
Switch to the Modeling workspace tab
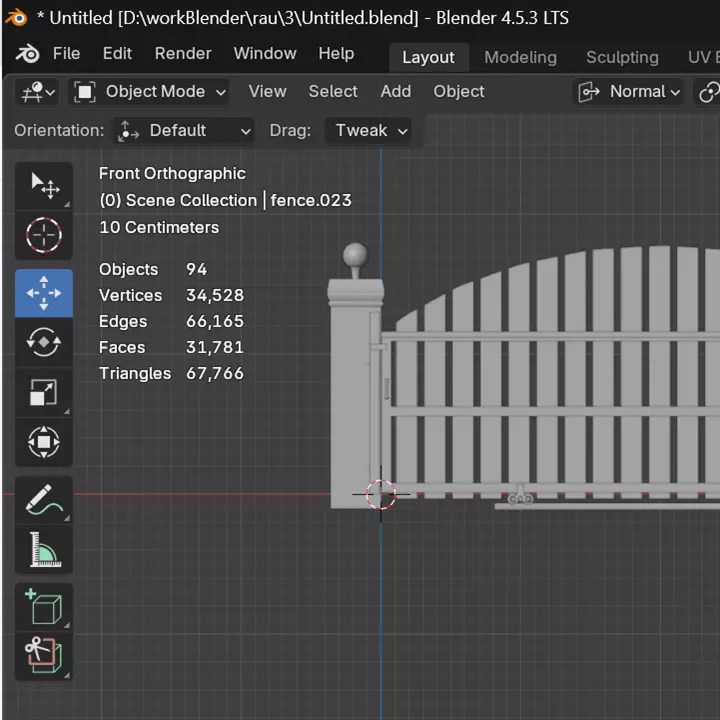click(x=521, y=57)
